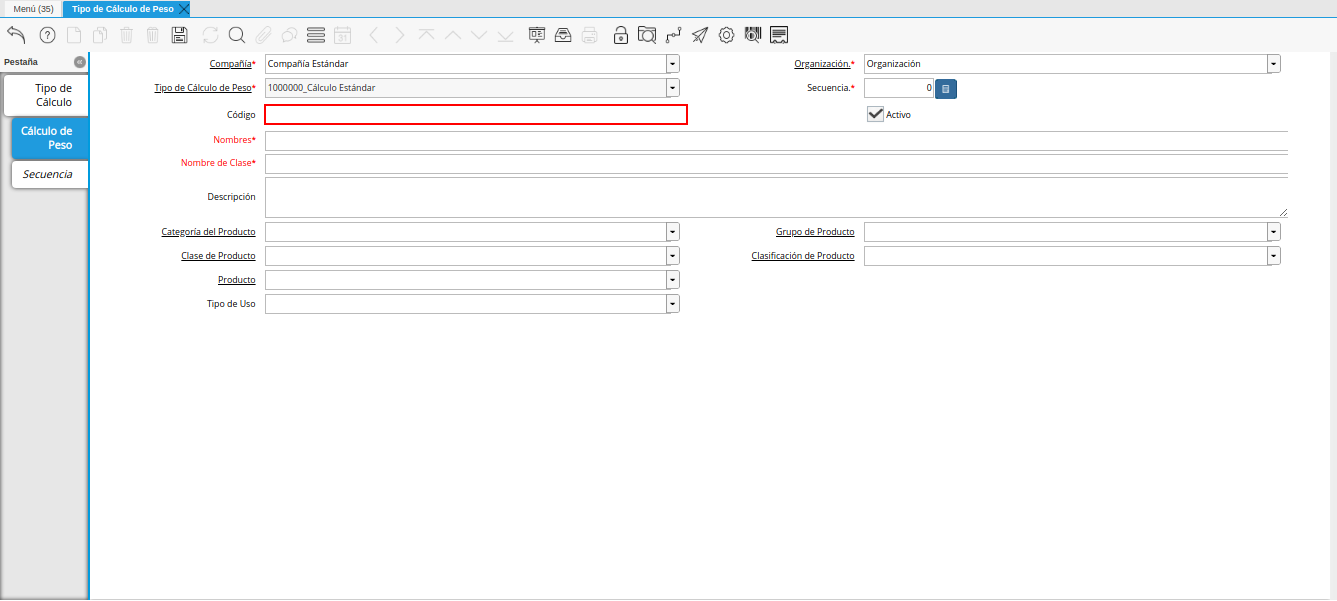1337x601 pixels.
Task: Open zoom across folder magnifier icon
Action: tap(647, 35)
